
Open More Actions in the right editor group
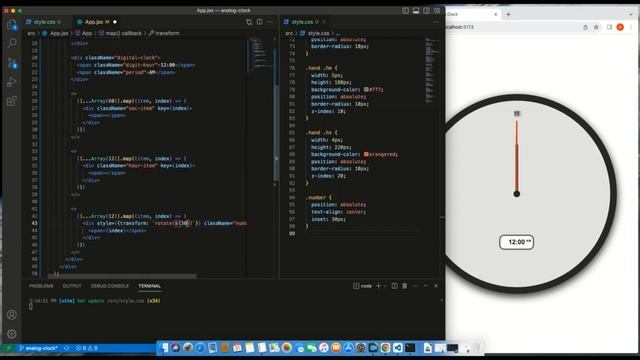coord(436,22)
